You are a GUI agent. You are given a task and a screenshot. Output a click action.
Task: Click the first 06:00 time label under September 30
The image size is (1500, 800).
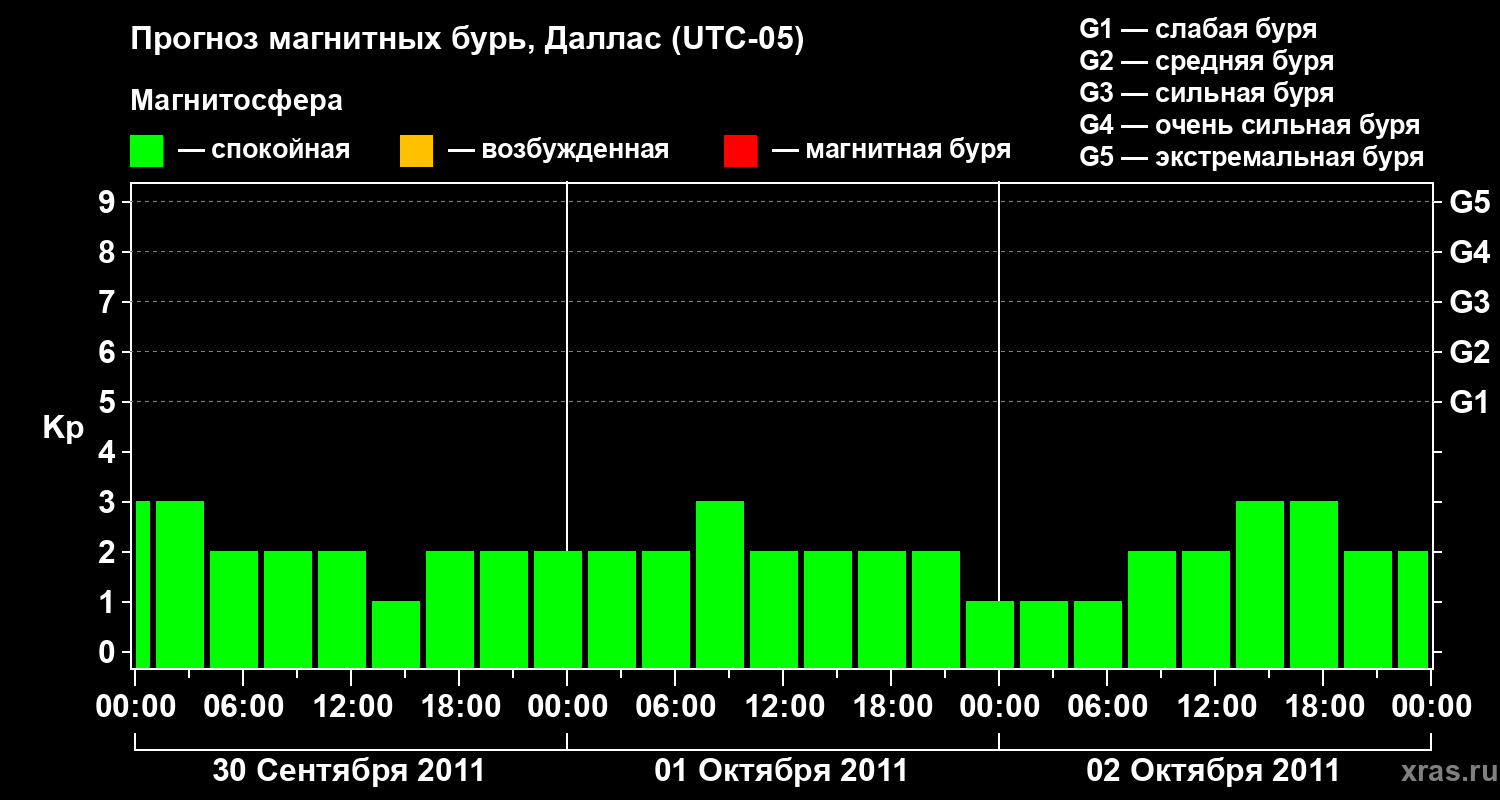pos(245,707)
